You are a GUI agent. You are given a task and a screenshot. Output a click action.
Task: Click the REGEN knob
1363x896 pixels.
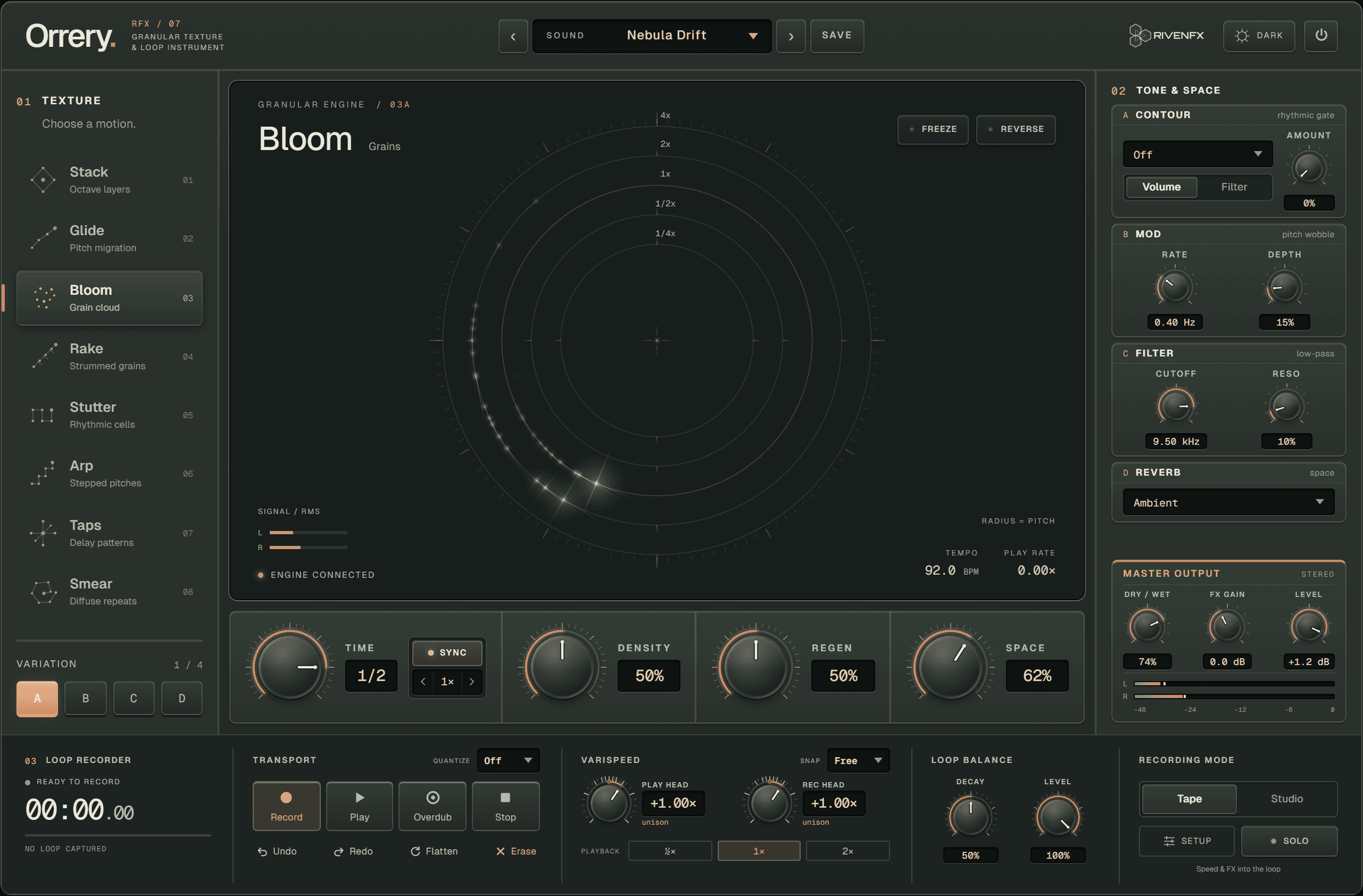pos(755,667)
